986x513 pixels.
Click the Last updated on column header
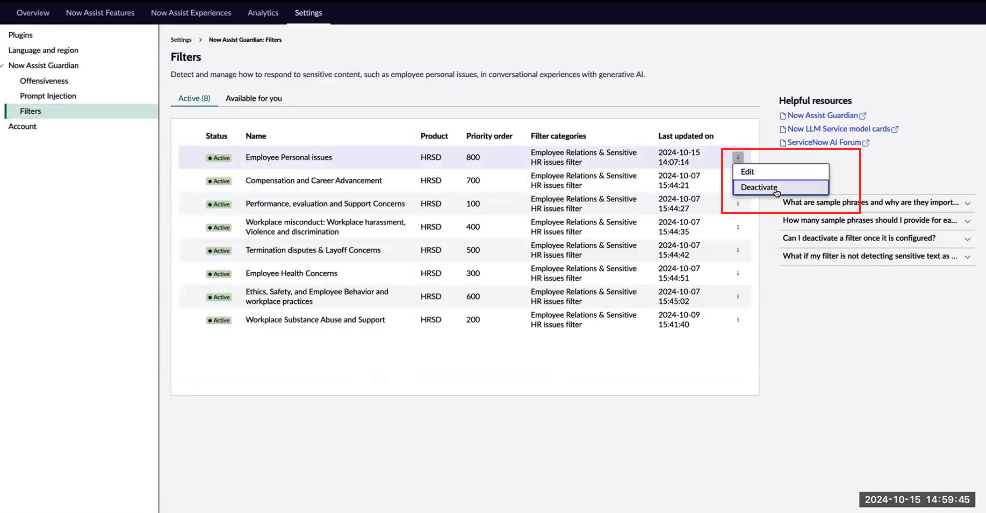(686, 136)
